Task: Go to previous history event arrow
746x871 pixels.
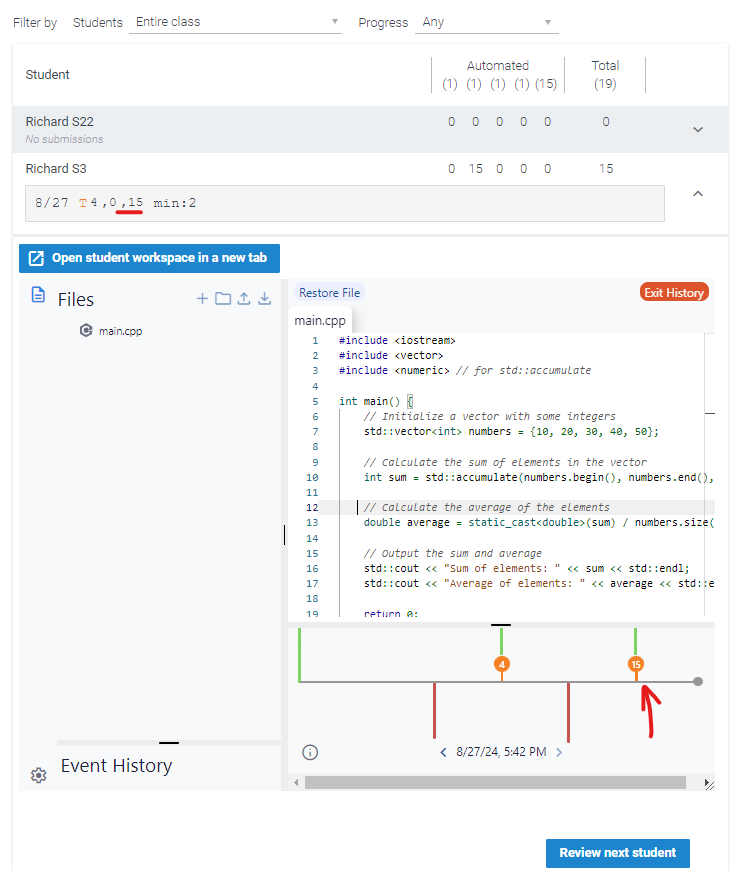Action: coord(444,752)
